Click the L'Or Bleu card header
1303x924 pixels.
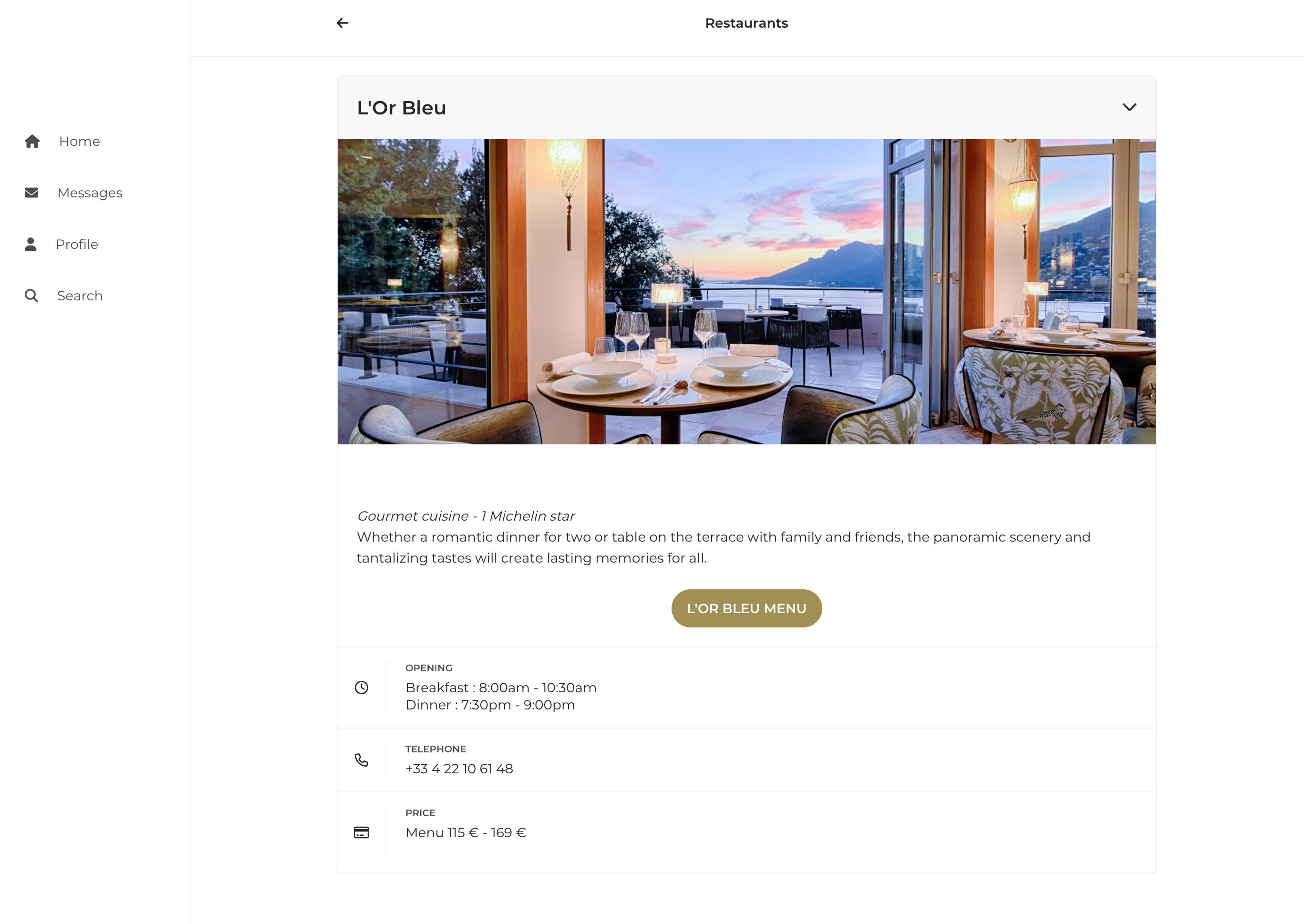pos(746,108)
